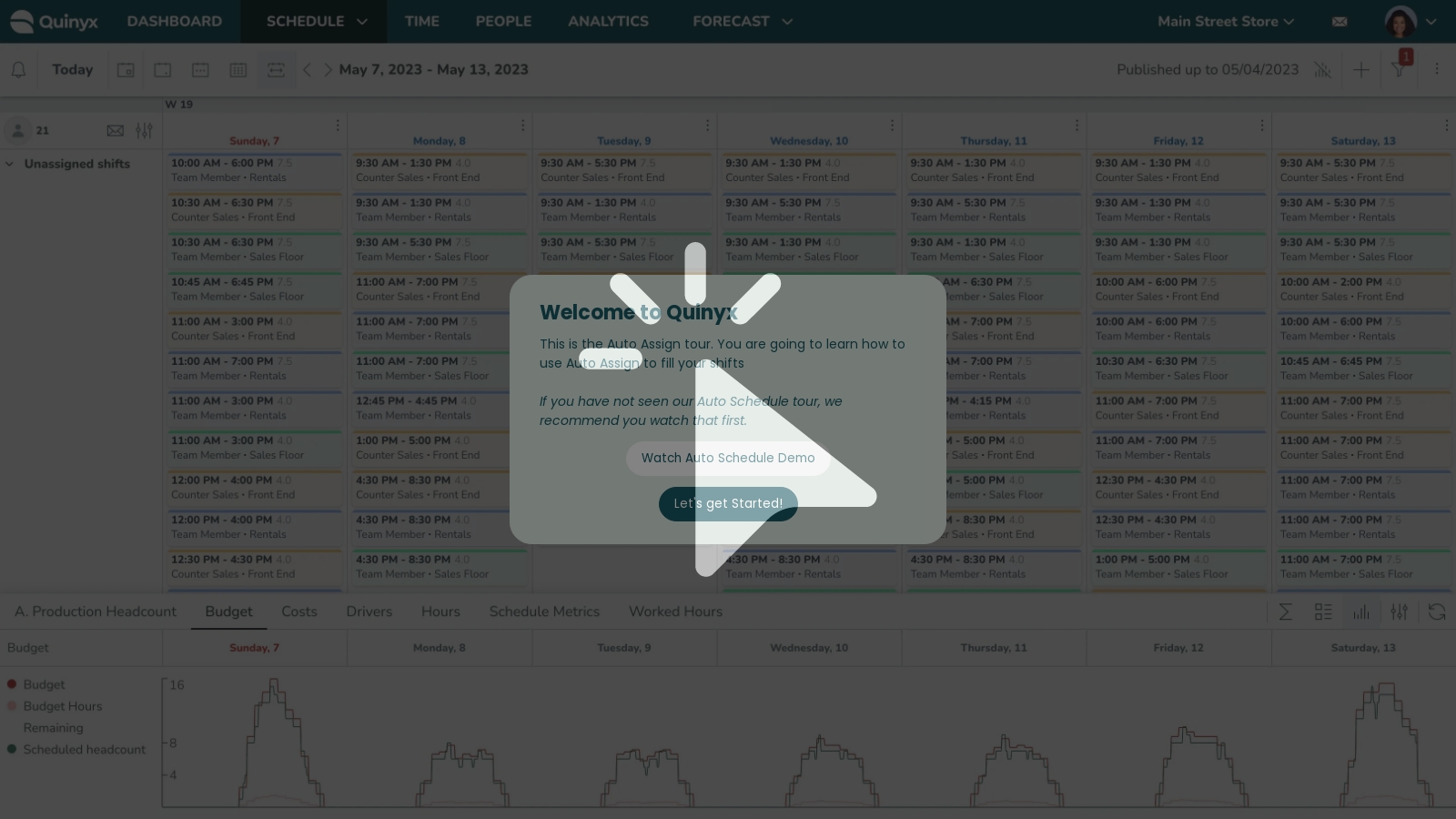Image resolution: width=1456 pixels, height=819 pixels.
Task: Click the employee count person icon
Action: pos(17,130)
